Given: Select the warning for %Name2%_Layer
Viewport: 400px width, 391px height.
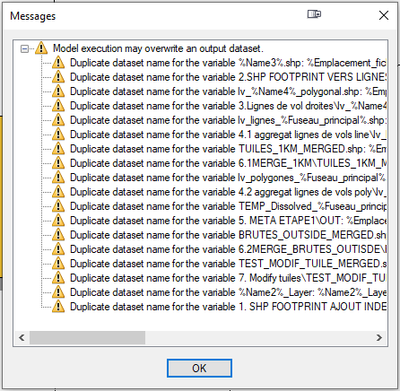Looking at the screenshot, I should pos(228,292).
